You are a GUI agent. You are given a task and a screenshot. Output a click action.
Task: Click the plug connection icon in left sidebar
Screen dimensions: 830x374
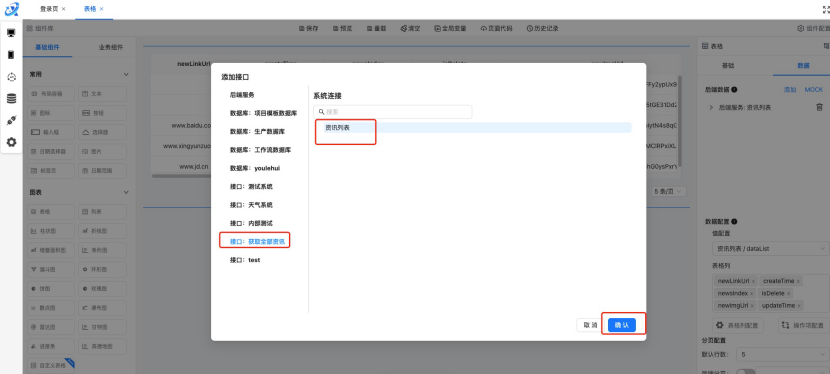coord(11,121)
